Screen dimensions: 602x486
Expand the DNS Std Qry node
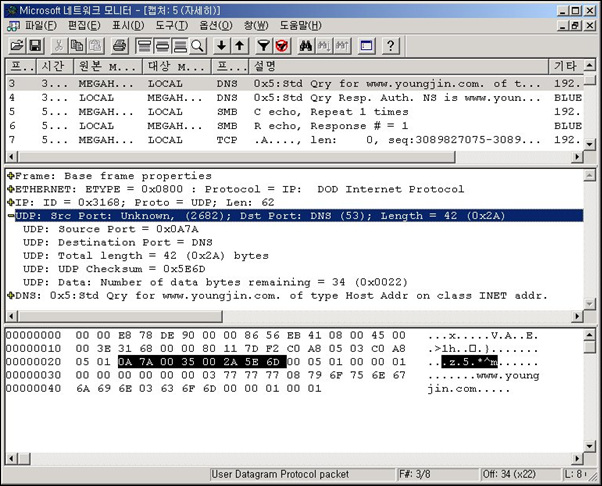10,296
